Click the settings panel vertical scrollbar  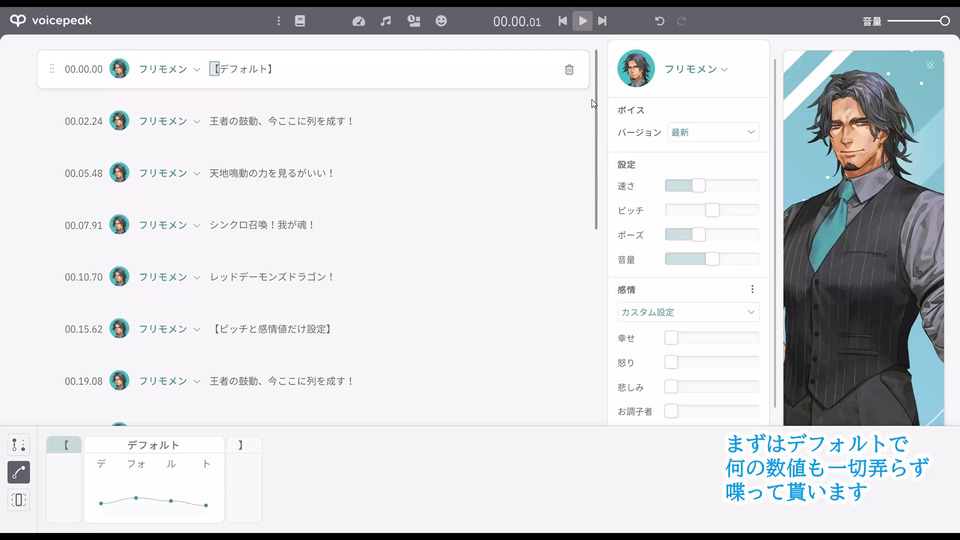775,233
